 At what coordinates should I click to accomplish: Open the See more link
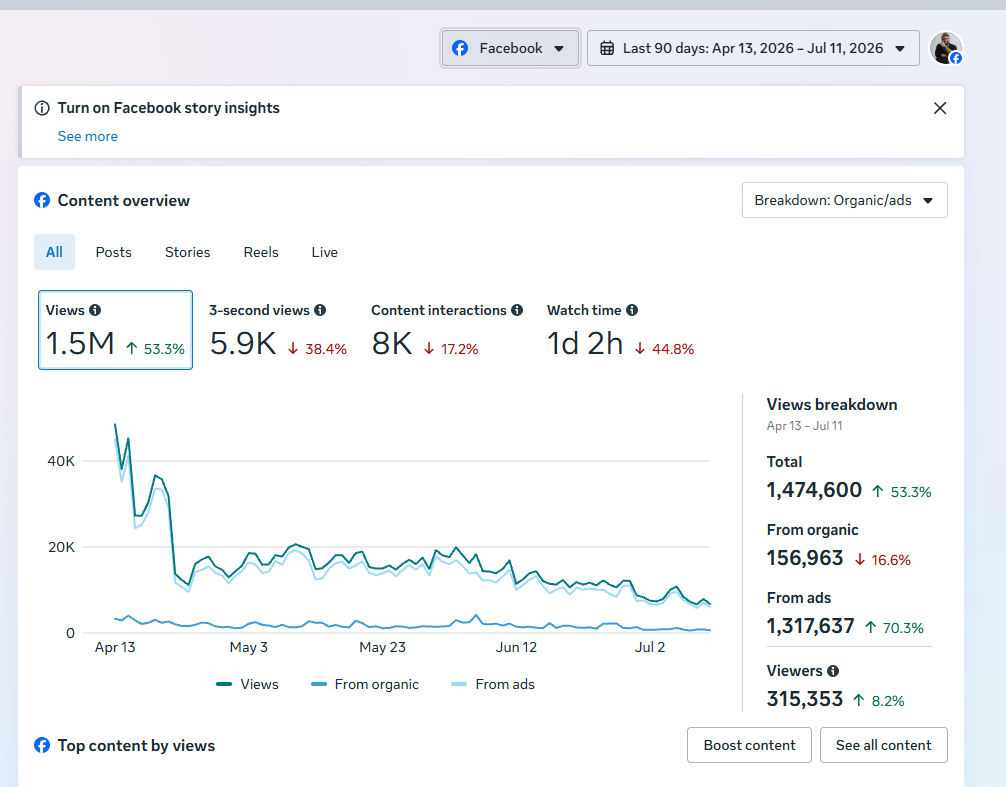click(88, 137)
